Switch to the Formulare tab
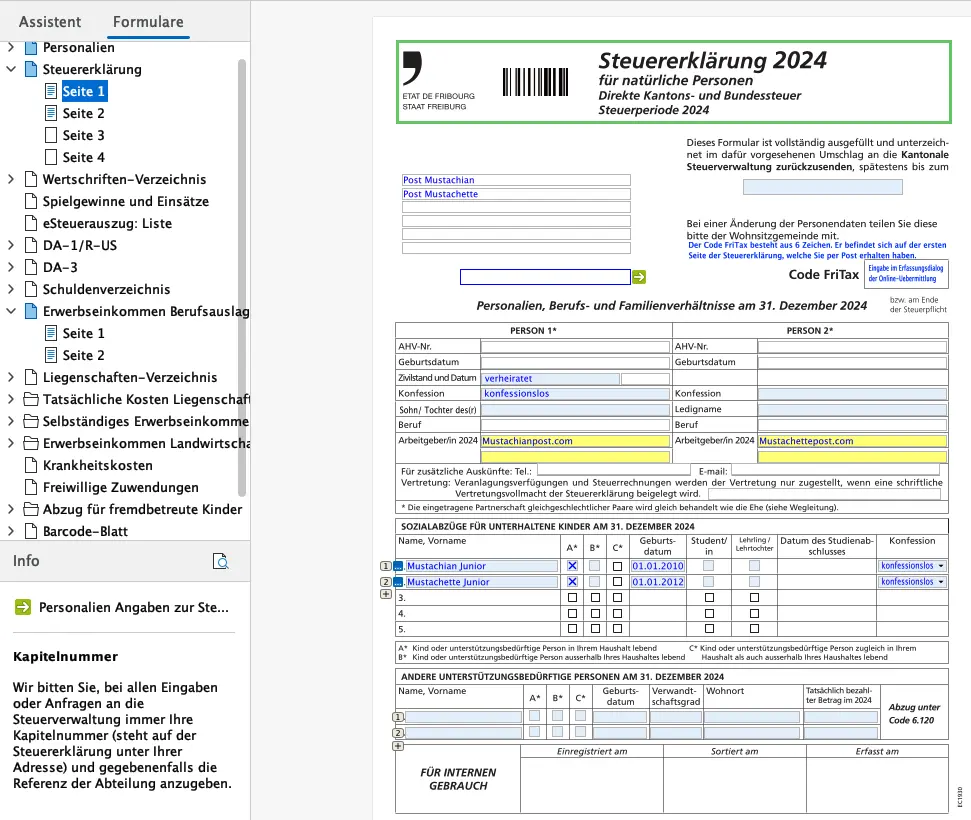Screen dimensions: 971x820 point(148,21)
